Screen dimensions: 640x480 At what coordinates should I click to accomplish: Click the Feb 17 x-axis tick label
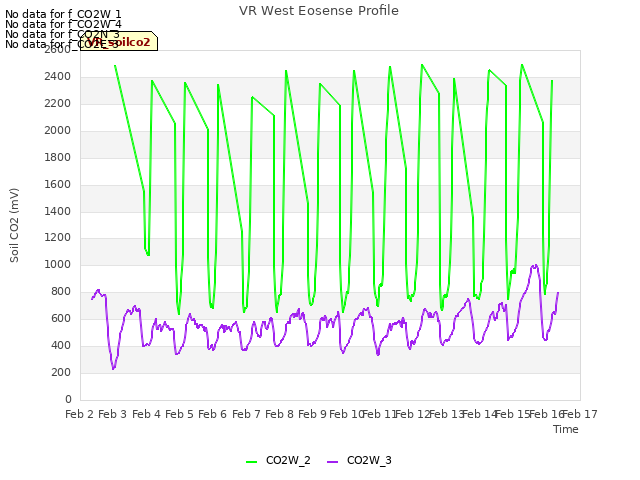coord(580,414)
